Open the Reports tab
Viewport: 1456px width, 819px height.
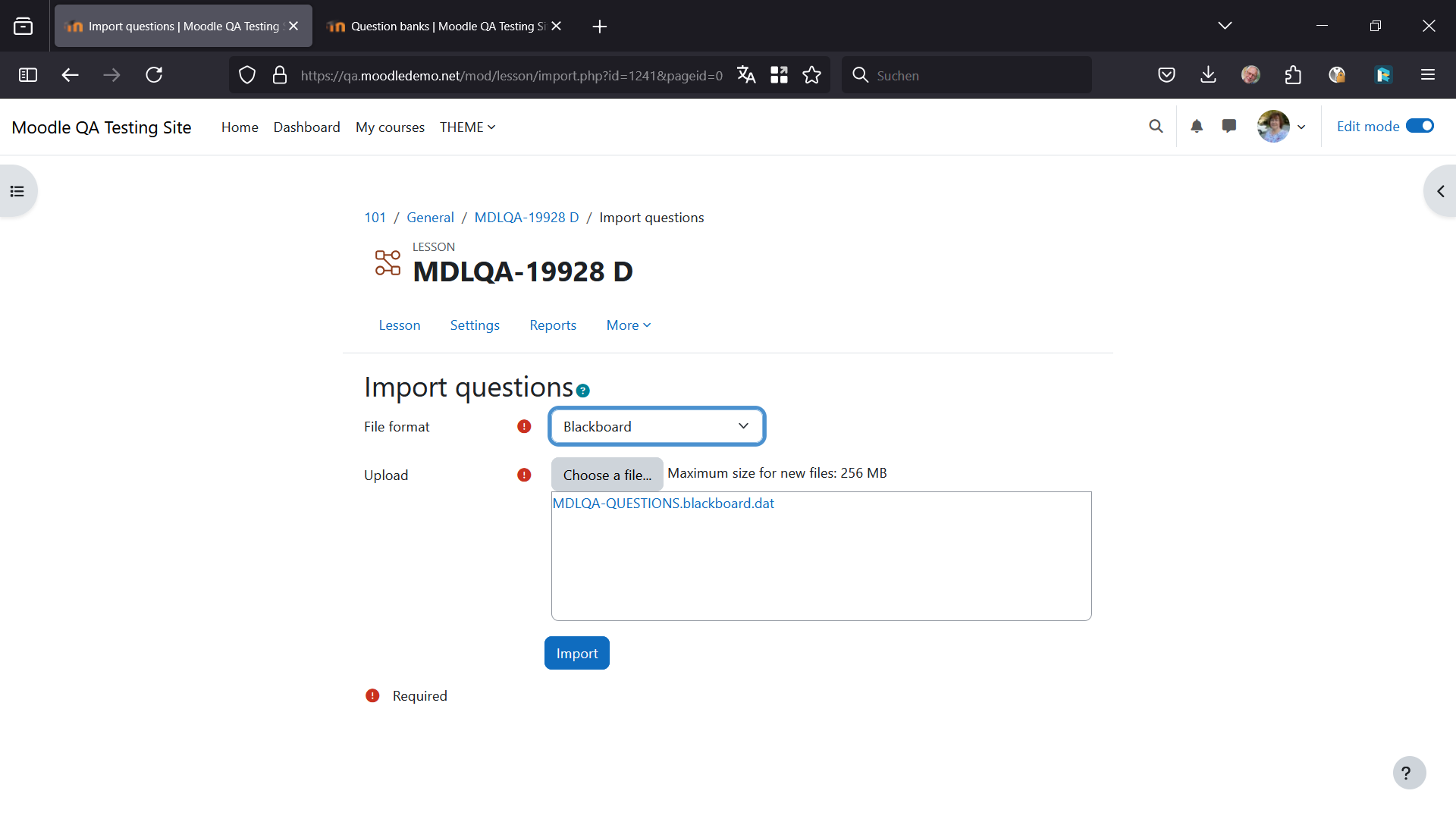(x=553, y=325)
